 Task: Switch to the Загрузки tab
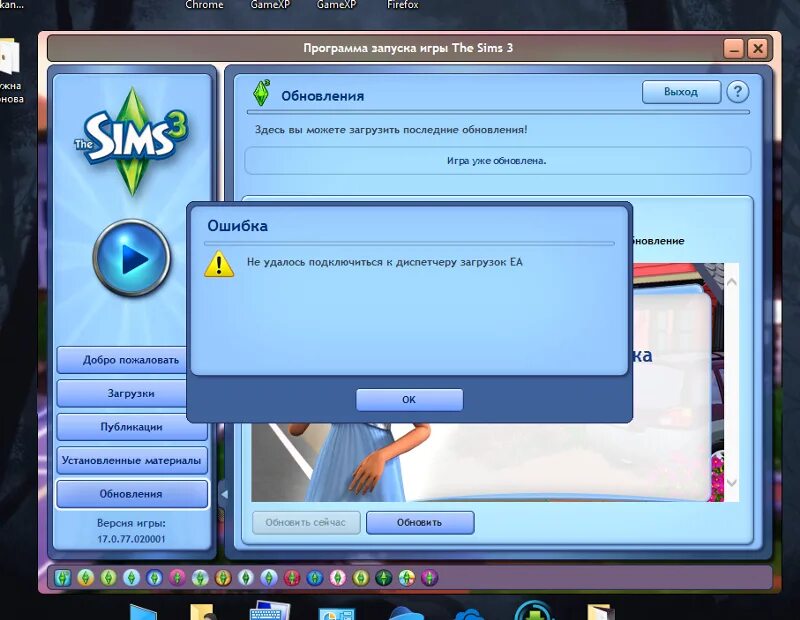click(x=122, y=393)
